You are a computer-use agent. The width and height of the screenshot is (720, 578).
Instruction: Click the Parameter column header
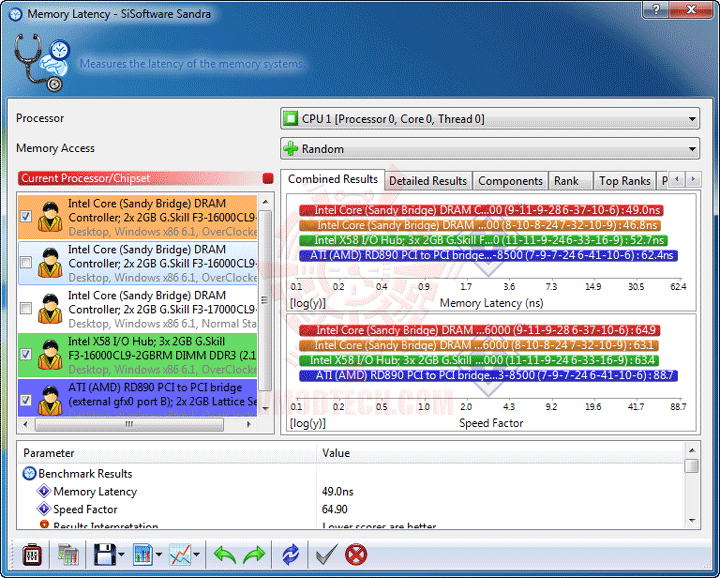tap(167, 453)
